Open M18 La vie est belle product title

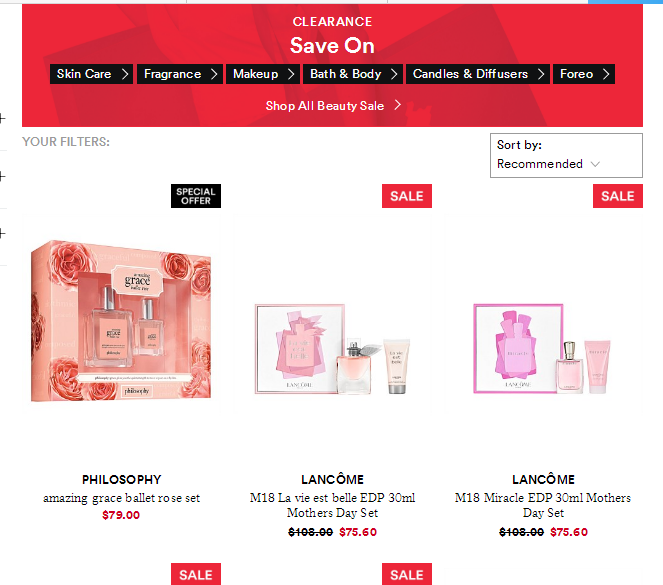[x=332, y=505]
